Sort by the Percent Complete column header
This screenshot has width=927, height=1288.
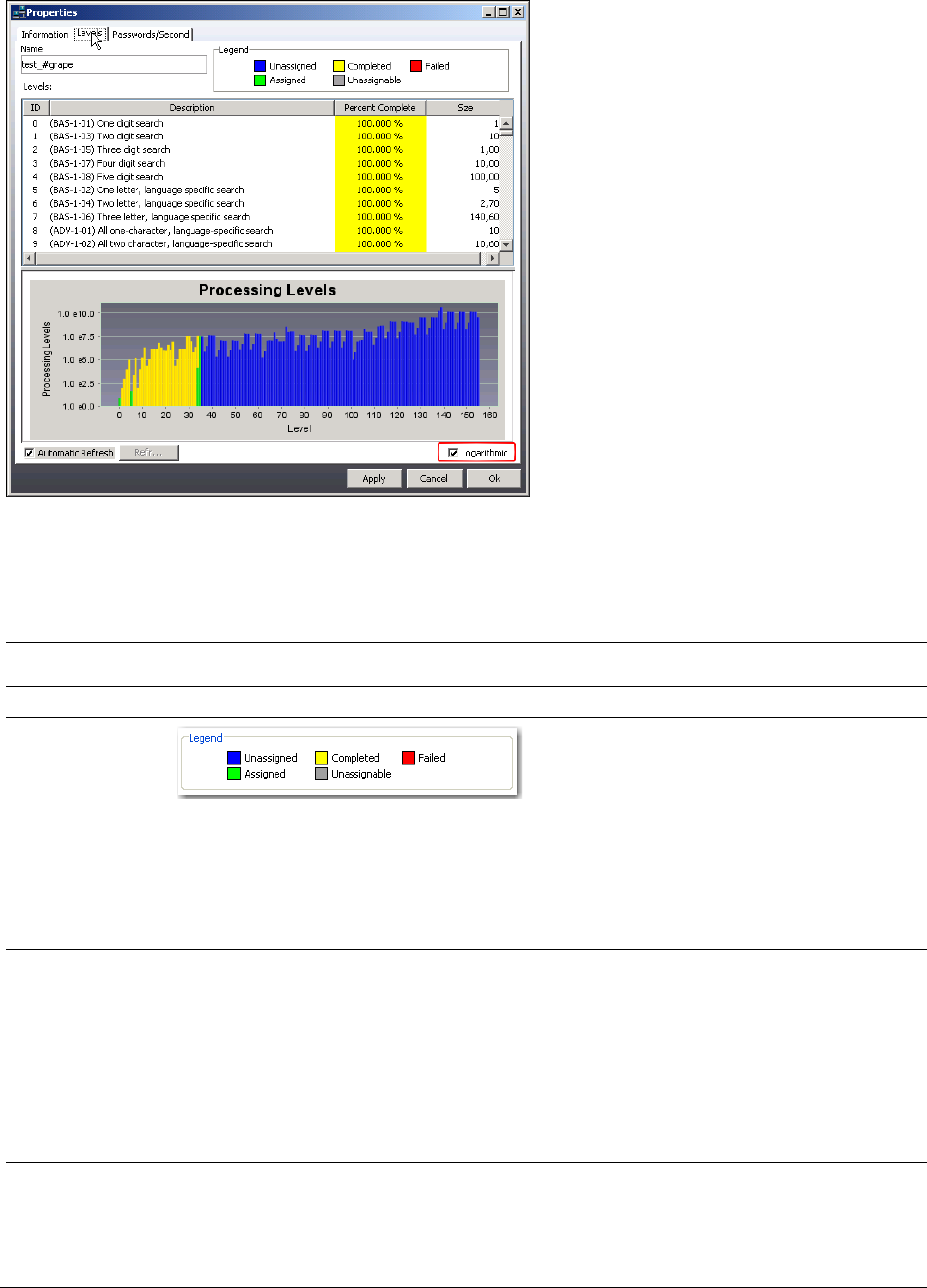pyautogui.click(x=380, y=108)
